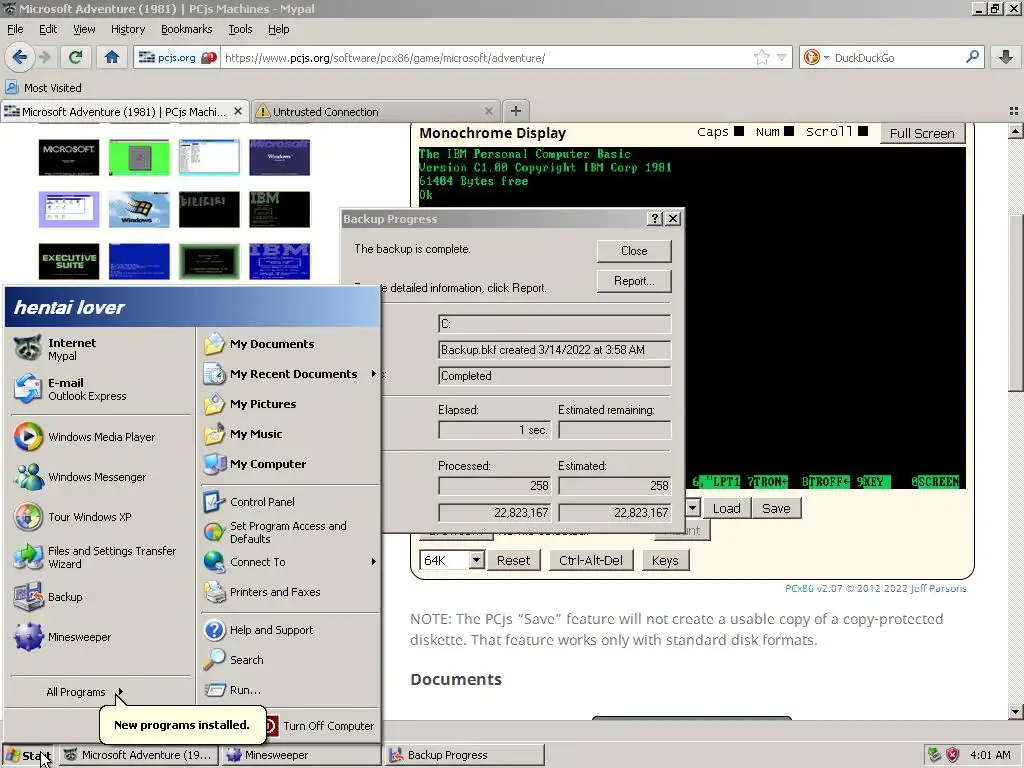The height and width of the screenshot is (768, 1024).
Task: Open Most Visited bookmarks folder
Action: click(x=43, y=88)
